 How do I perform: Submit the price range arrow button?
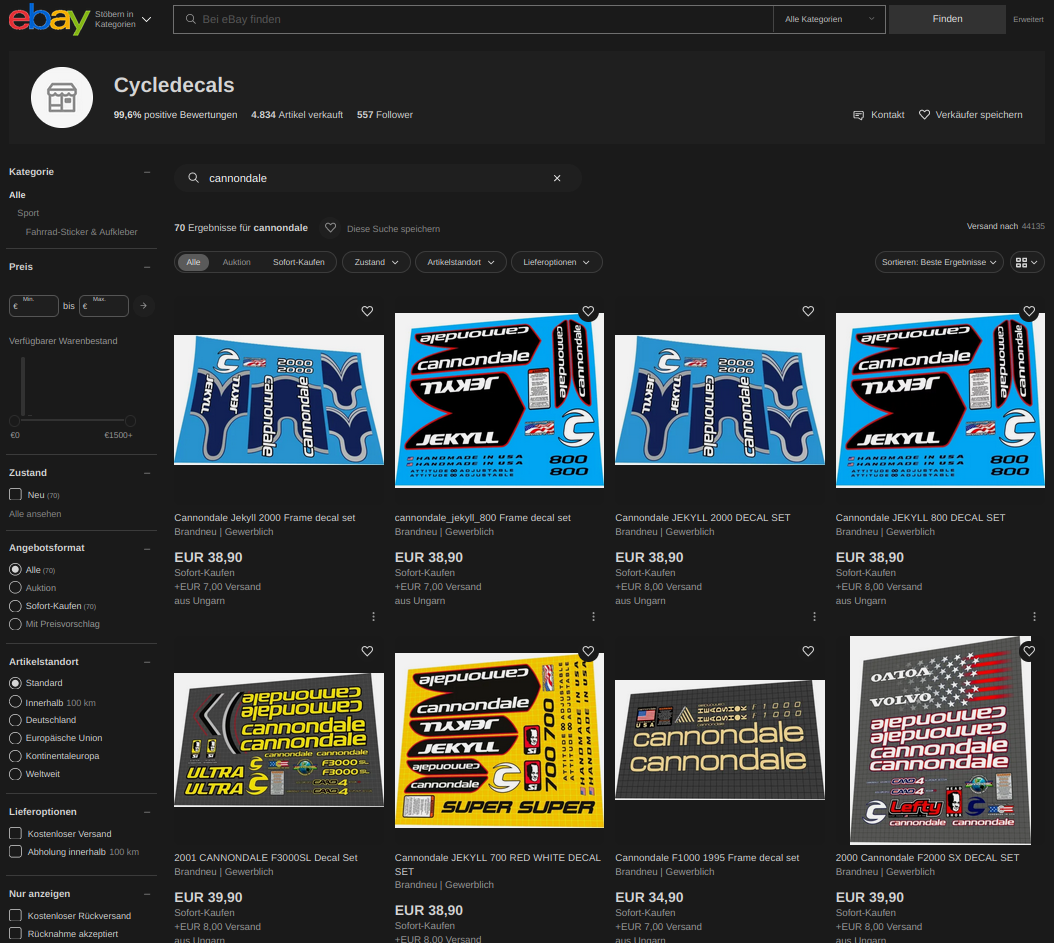click(x=143, y=306)
